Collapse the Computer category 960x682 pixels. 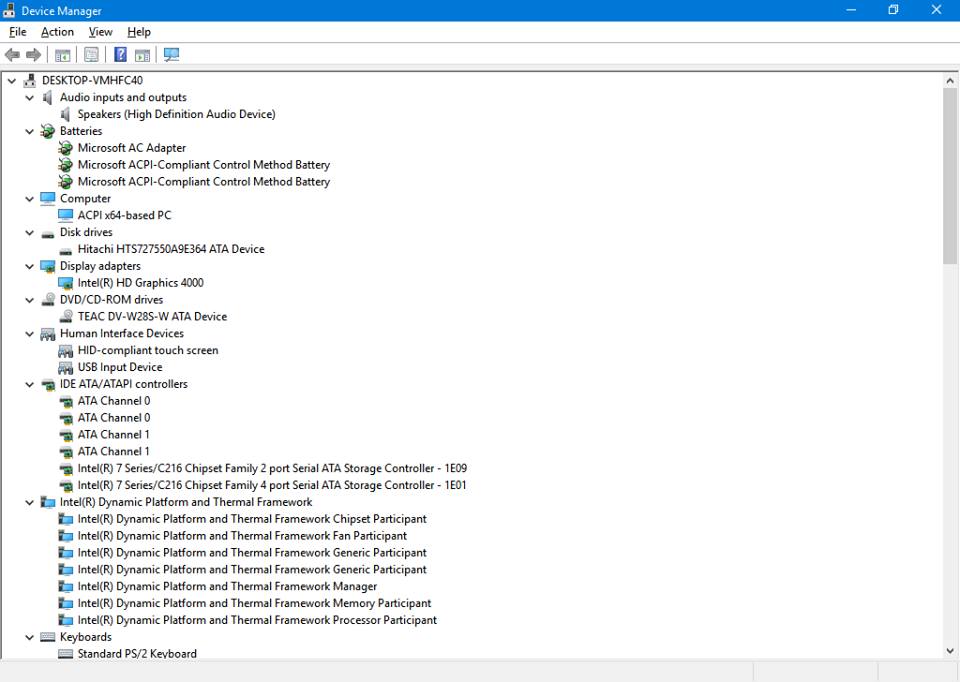pos(29,198)
